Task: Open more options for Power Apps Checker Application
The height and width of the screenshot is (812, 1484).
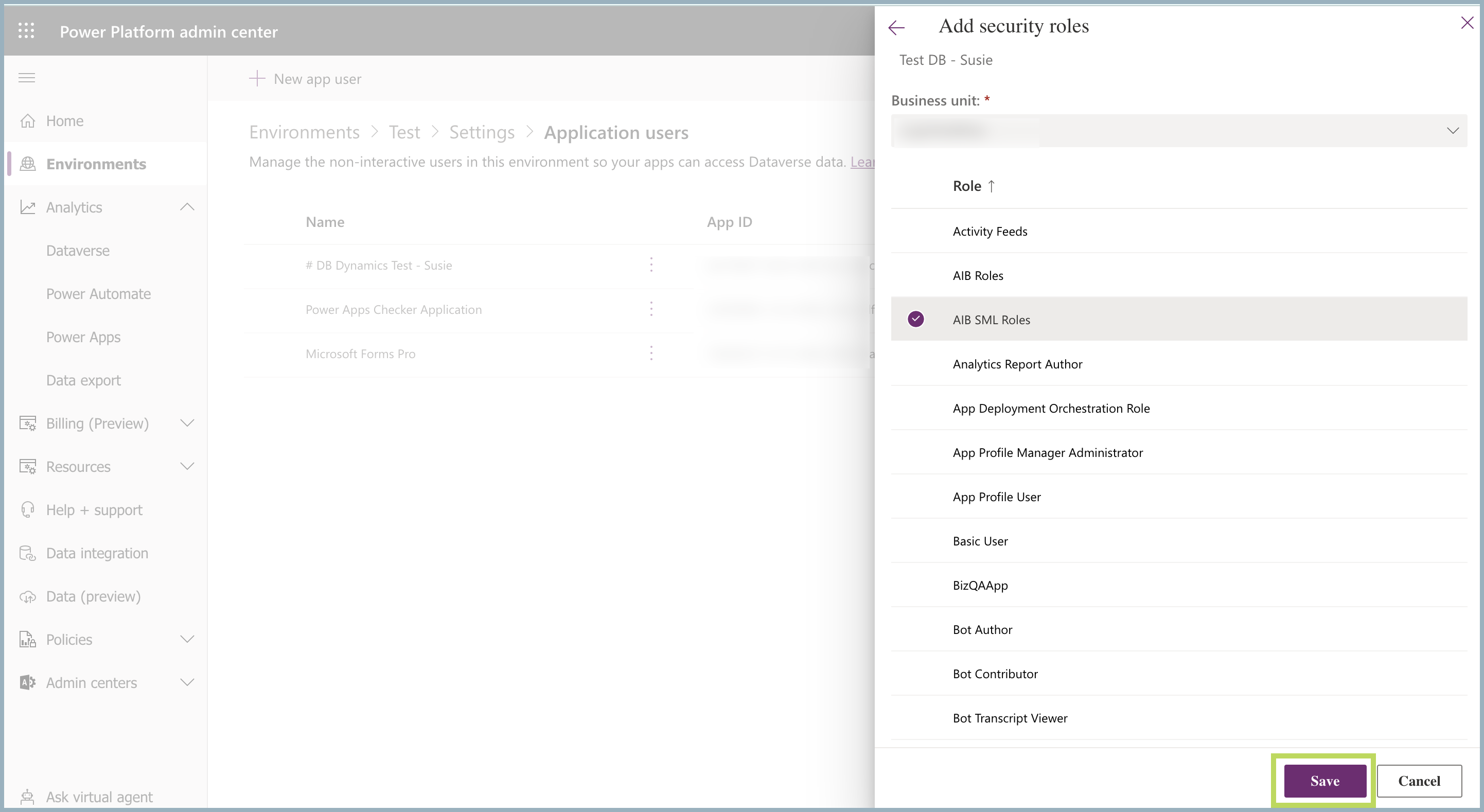Action: (651, 309)
